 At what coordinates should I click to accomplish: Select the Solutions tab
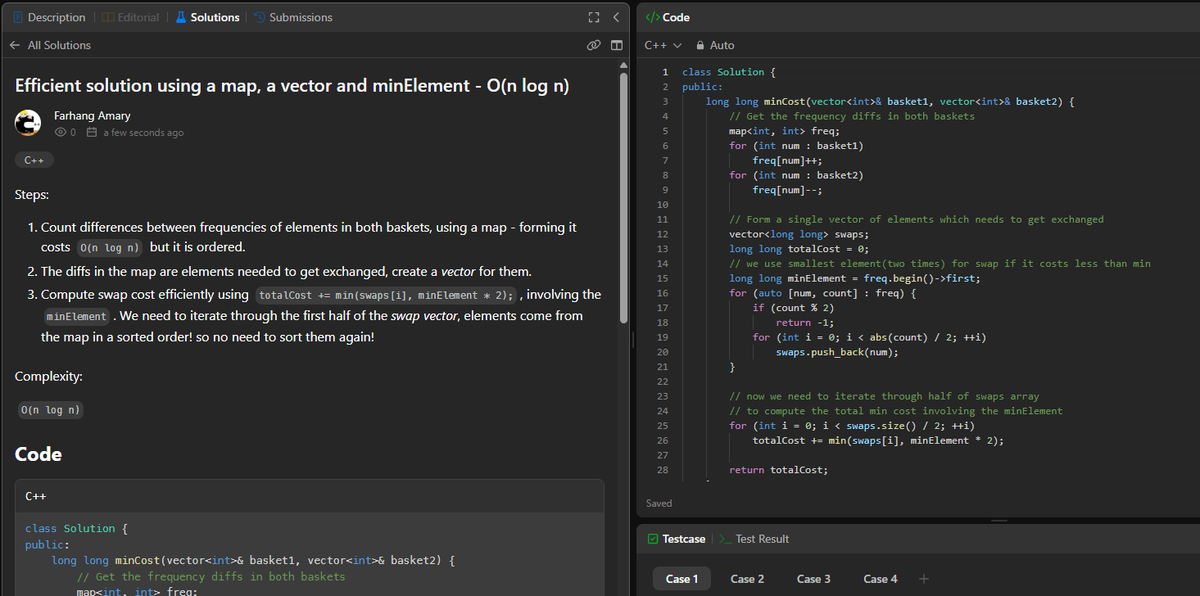[207, 17]
